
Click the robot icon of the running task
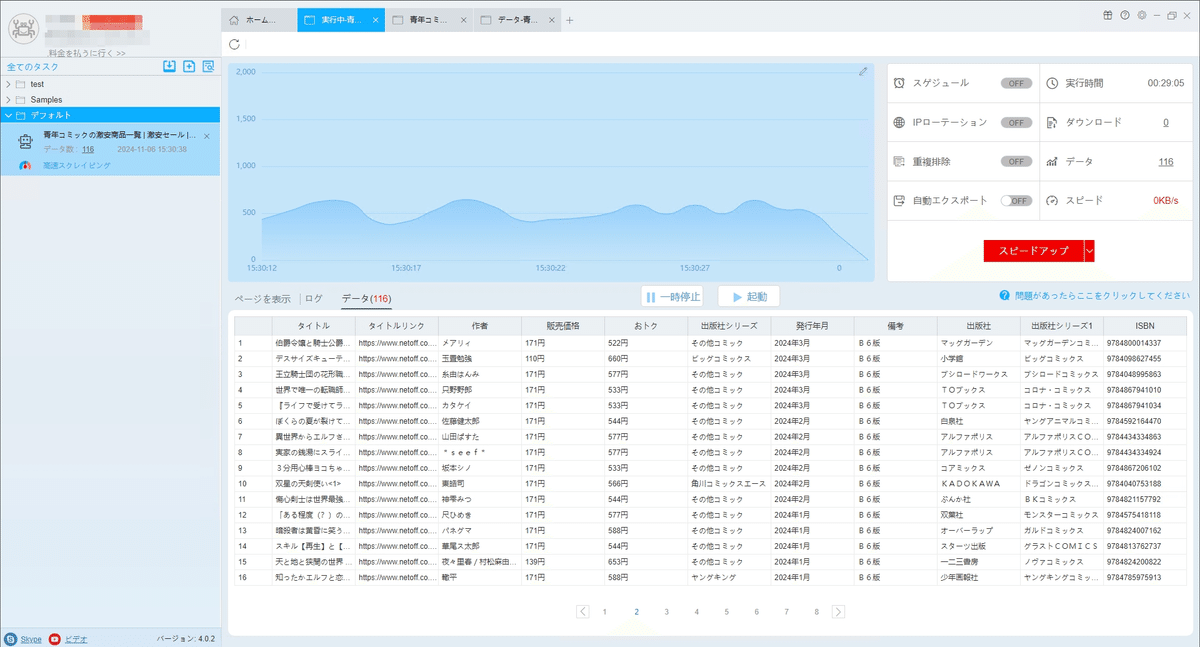27,143
